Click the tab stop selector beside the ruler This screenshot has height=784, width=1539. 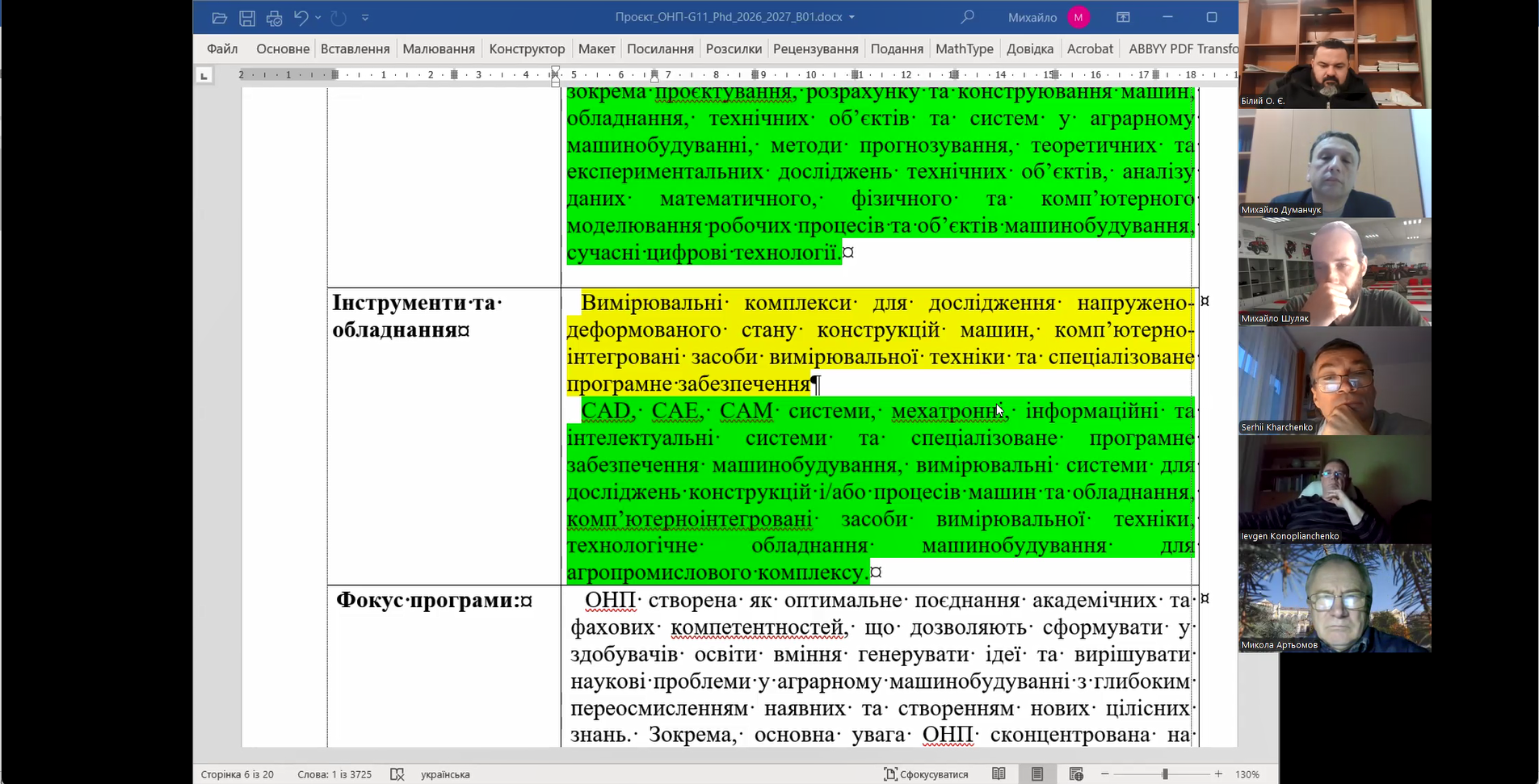click(x=204, y=76)
